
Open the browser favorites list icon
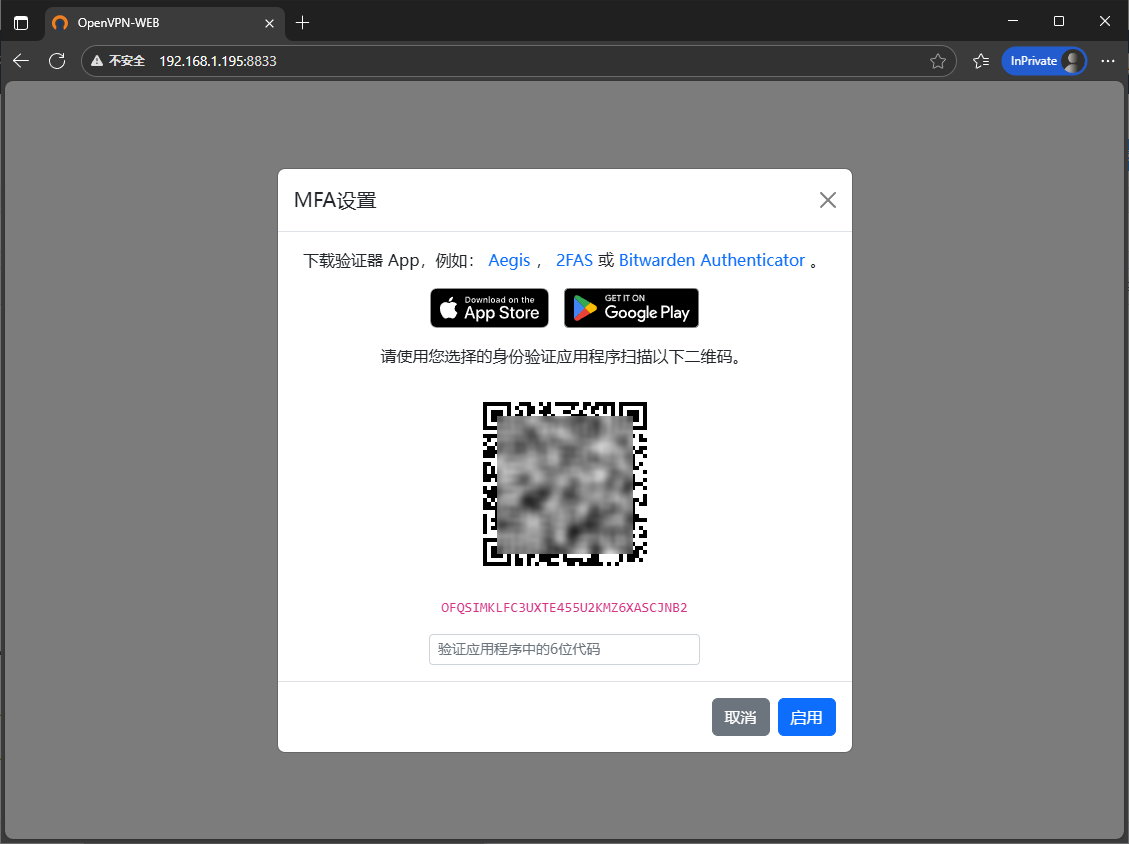tap(981, 61)
